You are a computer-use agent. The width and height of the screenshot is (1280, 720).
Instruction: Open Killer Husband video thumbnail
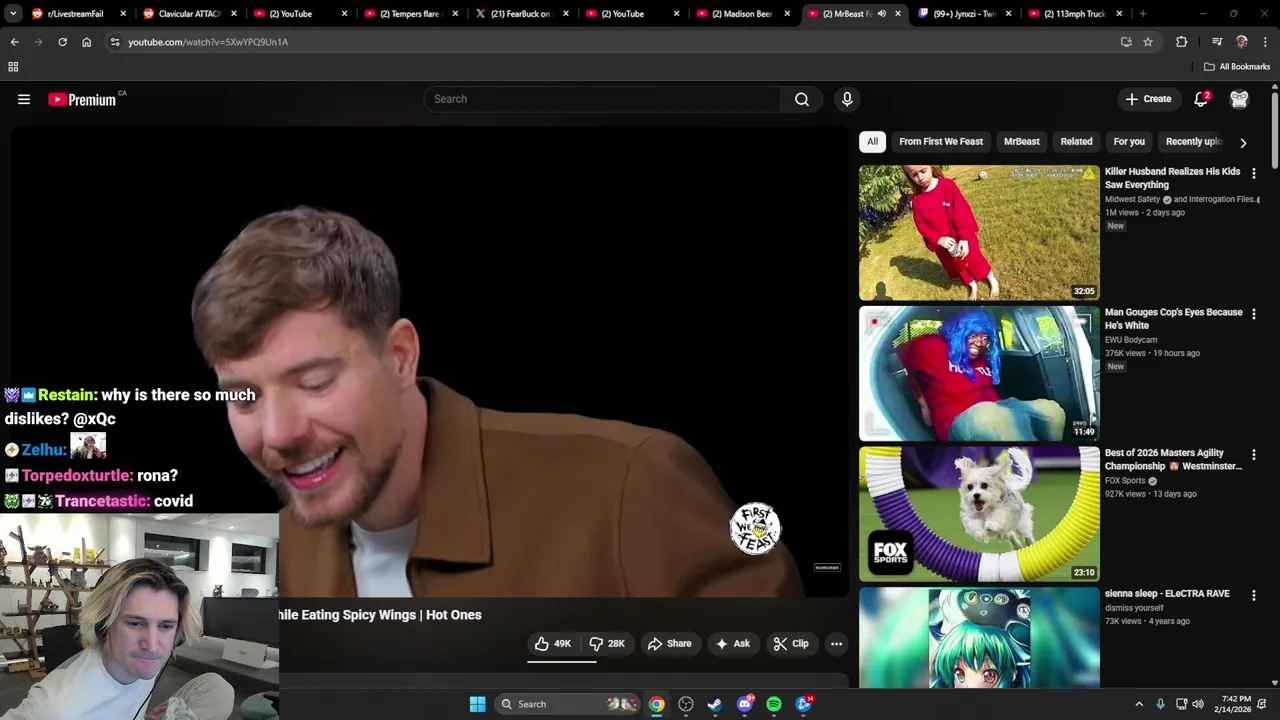979,233
